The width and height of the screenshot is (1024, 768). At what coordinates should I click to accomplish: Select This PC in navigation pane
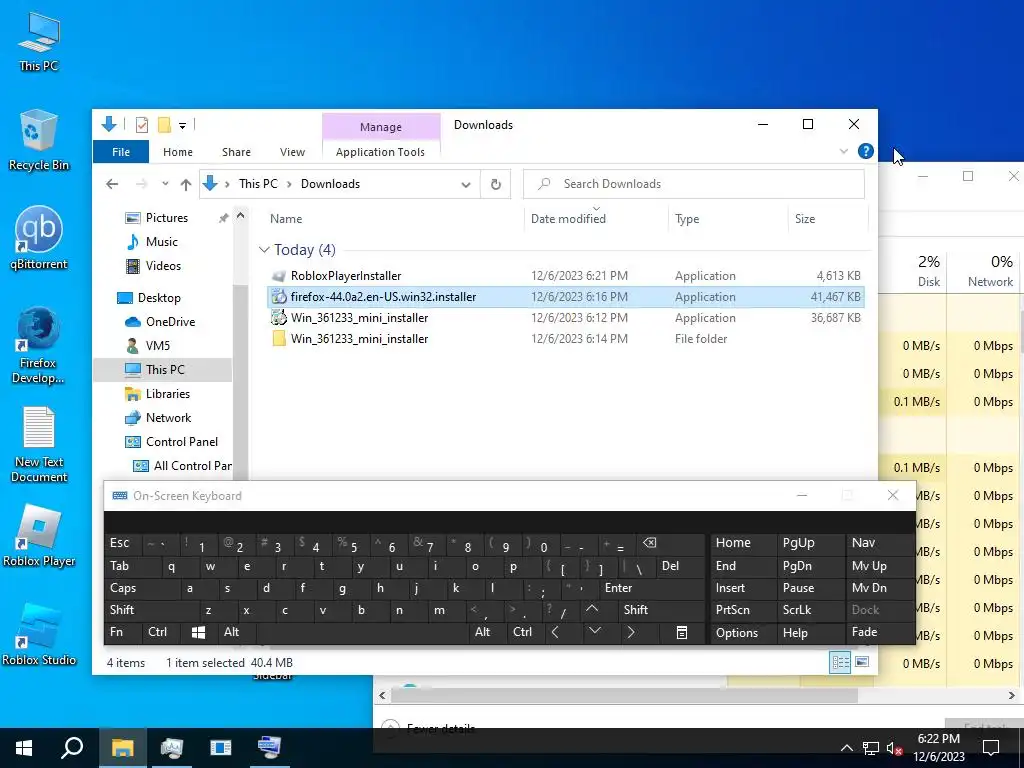[165, 370]
